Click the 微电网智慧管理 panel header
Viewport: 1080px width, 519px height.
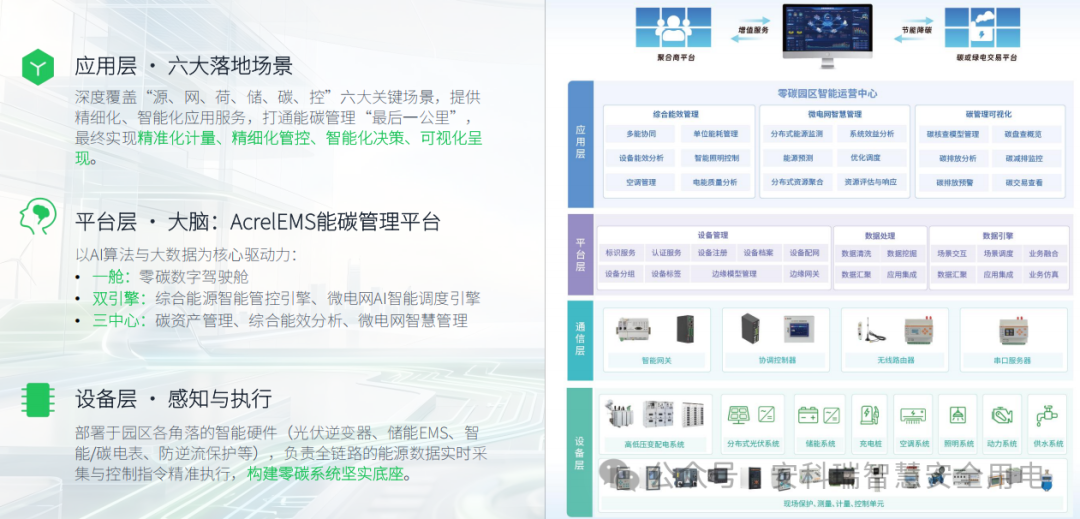[x=835, y=114]
